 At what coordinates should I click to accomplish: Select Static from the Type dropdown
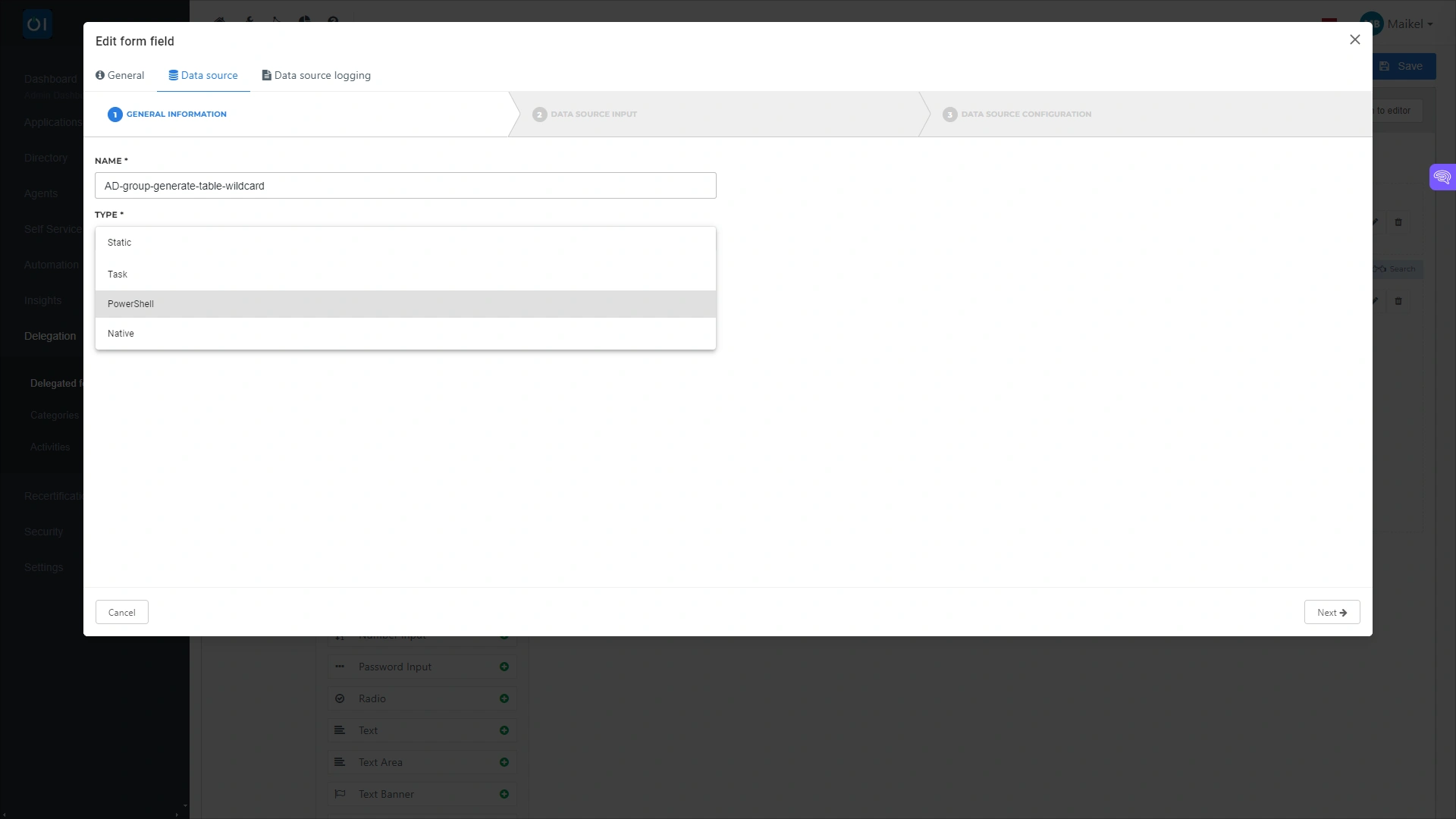tap(405, 243)
